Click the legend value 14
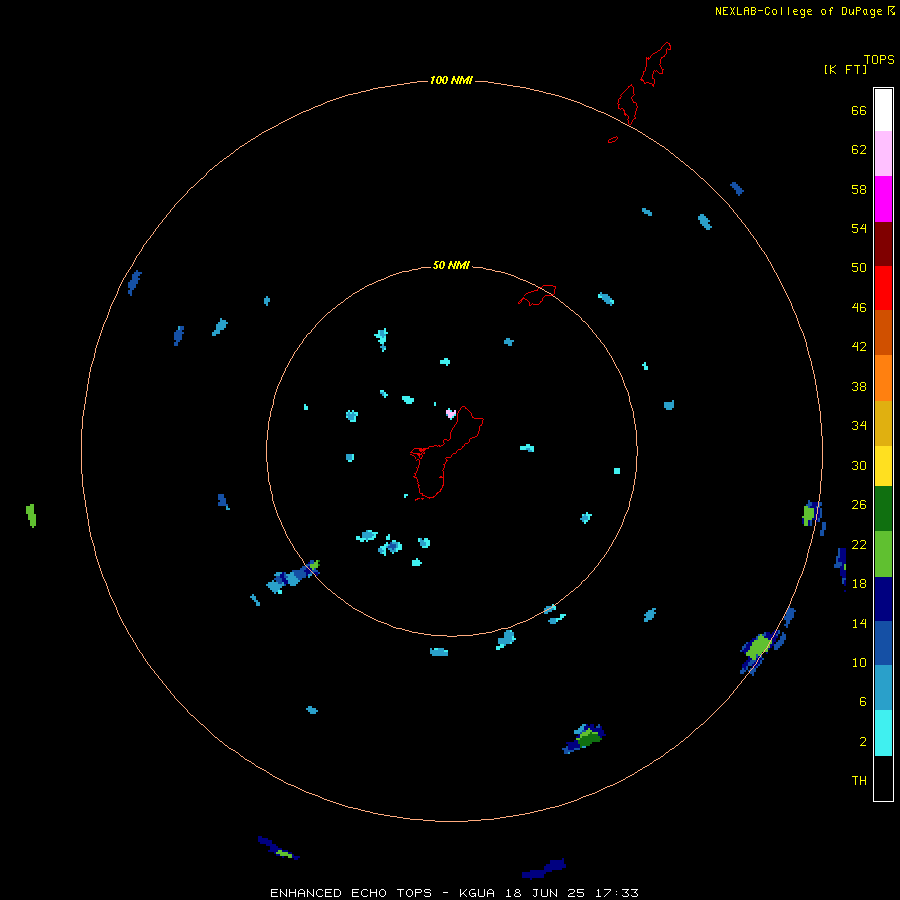The height and width of the screenshot is (900, 900). 859,623
